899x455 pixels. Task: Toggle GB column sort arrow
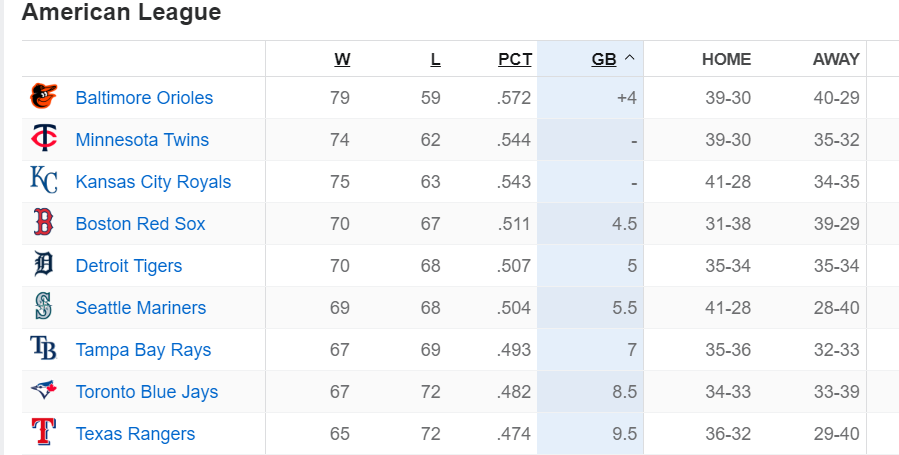[629, 58]
